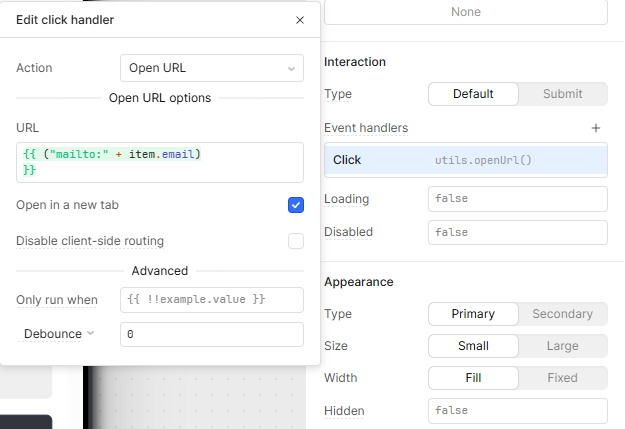Uncheck Open in a new tab
The image size is (625, 429).
[295, 205]
